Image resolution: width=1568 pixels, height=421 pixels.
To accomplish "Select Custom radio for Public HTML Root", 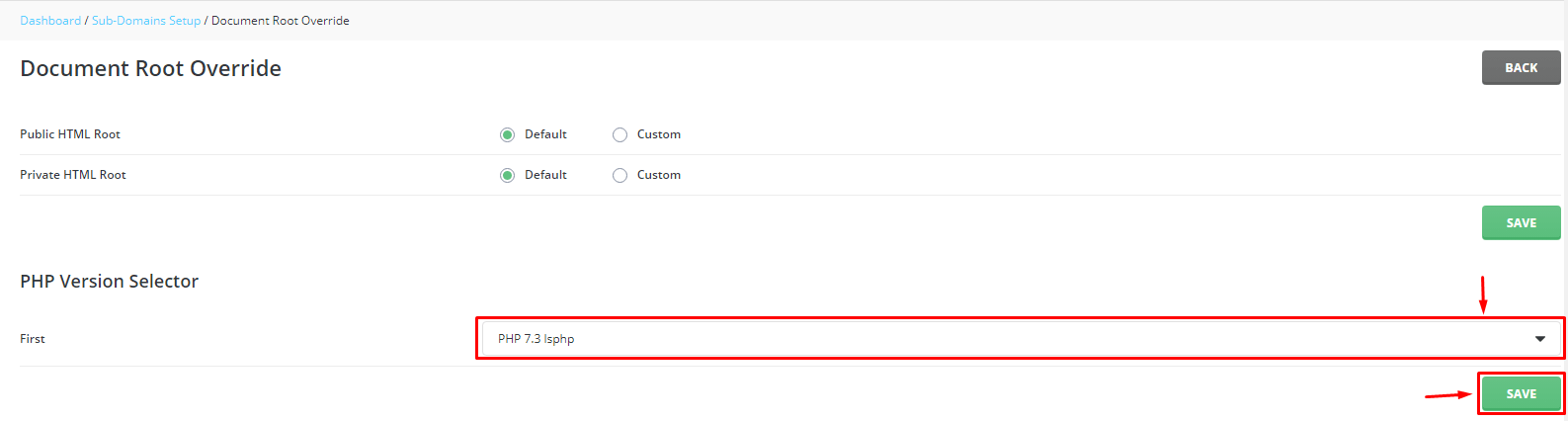I will [x=619, y=134].
